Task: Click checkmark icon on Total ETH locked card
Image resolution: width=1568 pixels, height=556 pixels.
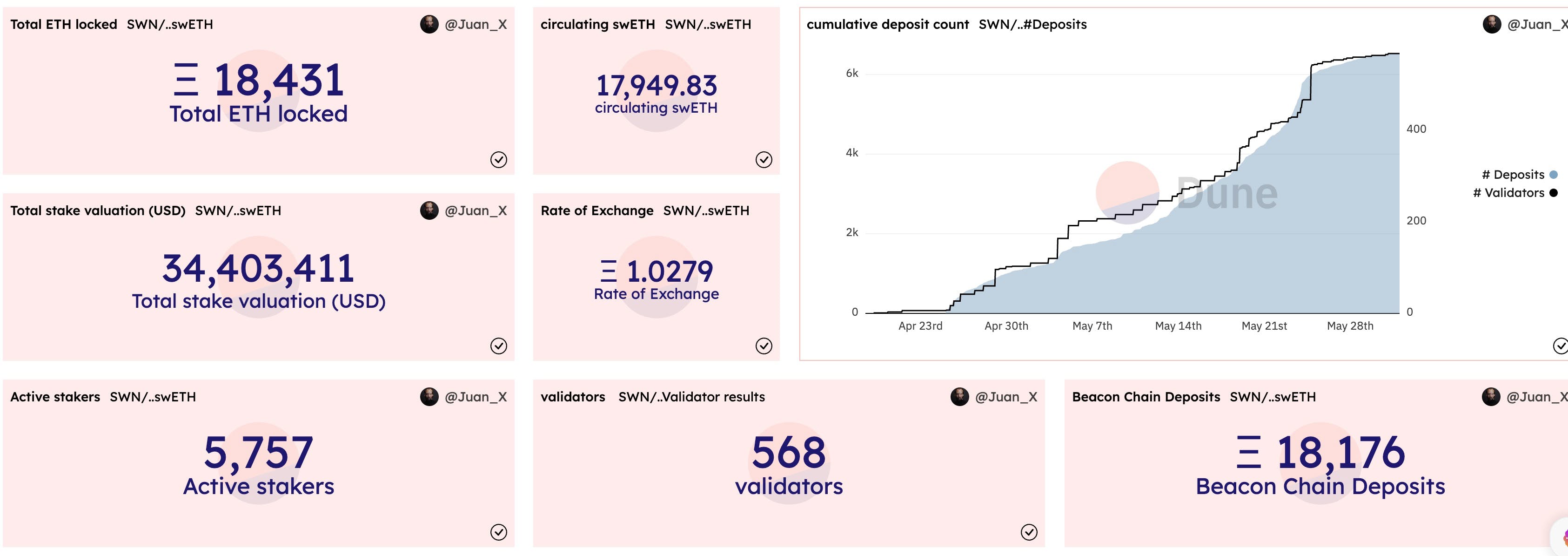Action: [x=498, y=160]
